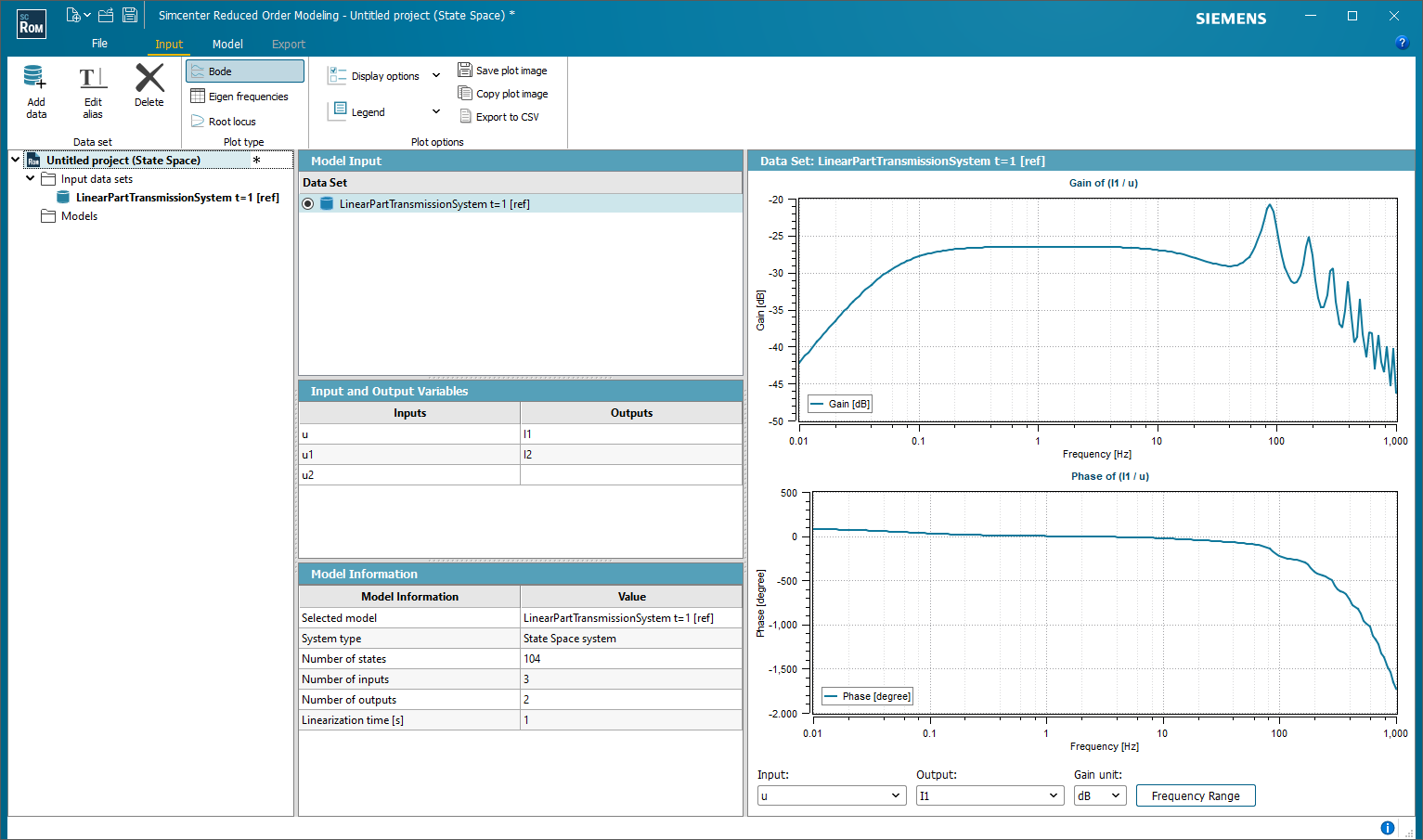Click the Value column header
The height and width of the screenshot is (840, 1423).
pyautogui.click(x=631, y=597)
